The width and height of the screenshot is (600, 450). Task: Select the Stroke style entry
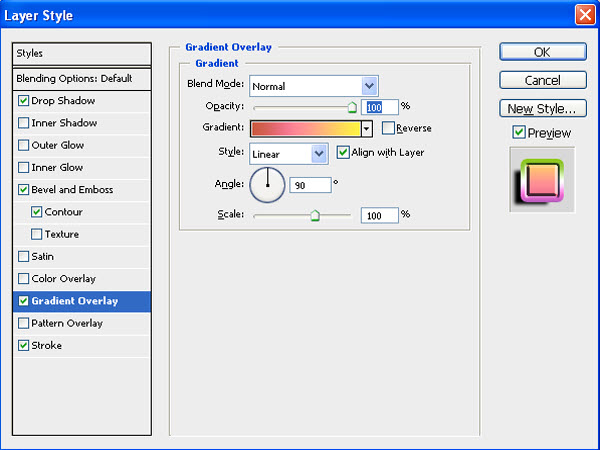tap(47, 345)
